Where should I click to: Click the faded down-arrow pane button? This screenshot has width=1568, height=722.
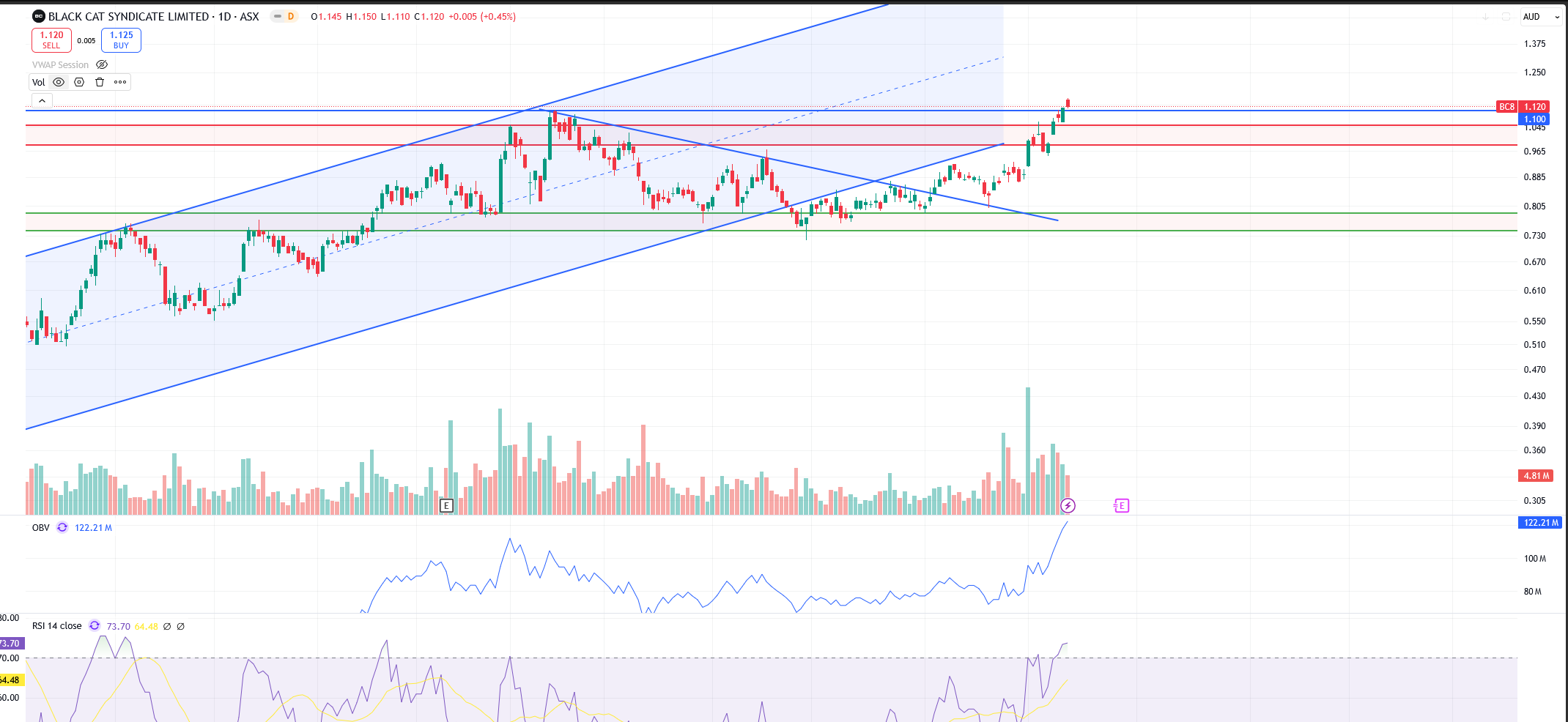pyautogui.click(x=1485, y=16)
